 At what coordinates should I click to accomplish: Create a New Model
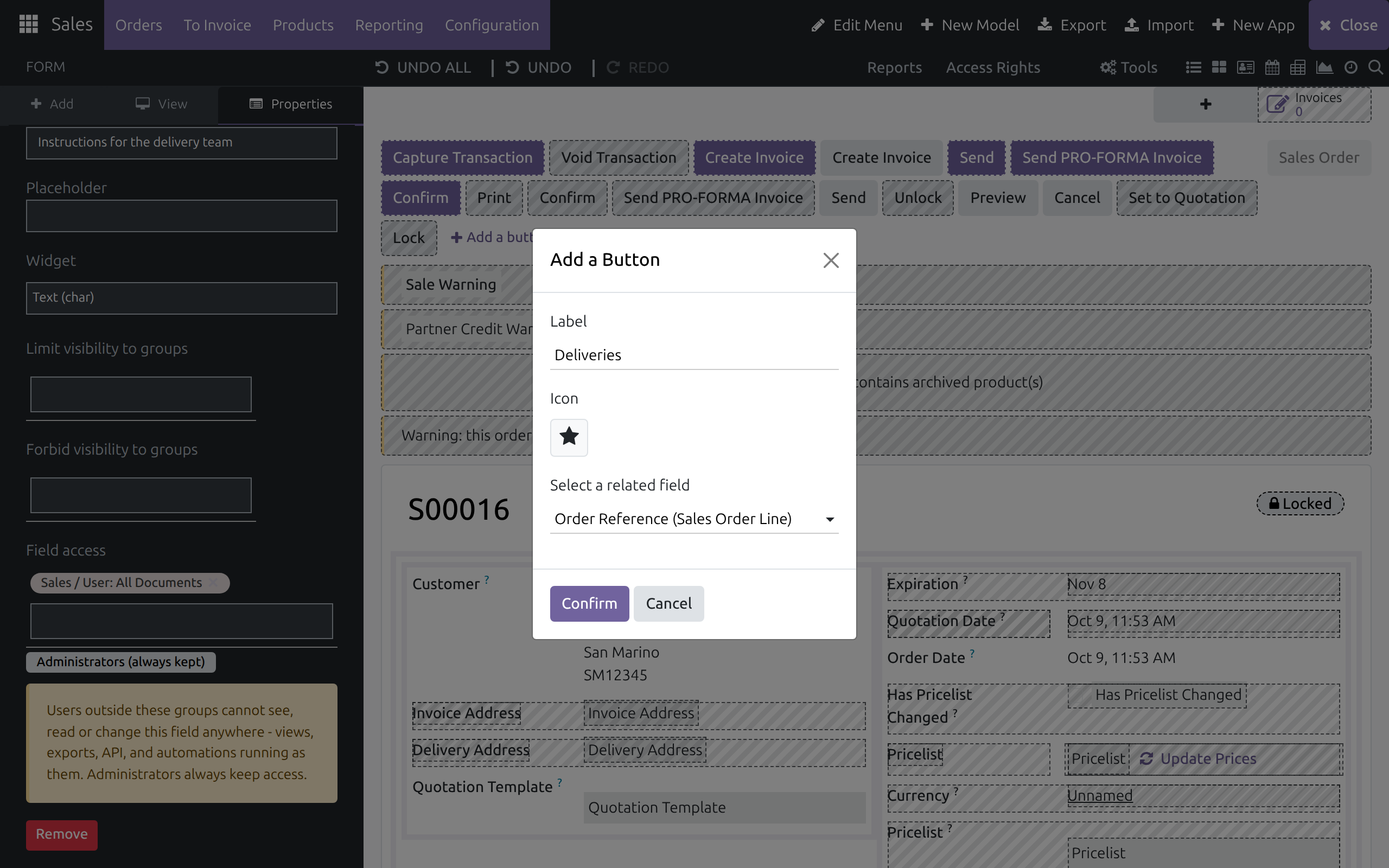pos(970,25)
